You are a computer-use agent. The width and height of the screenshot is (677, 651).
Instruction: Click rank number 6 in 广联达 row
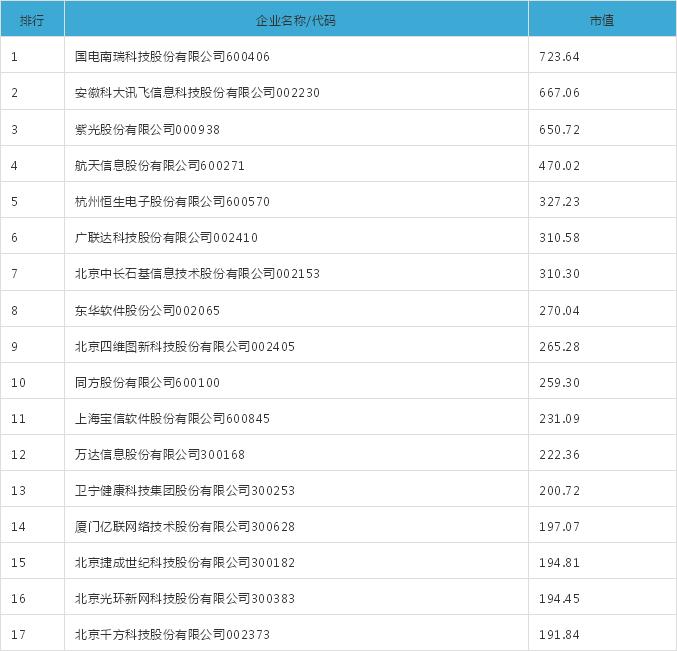coord(15,238)
